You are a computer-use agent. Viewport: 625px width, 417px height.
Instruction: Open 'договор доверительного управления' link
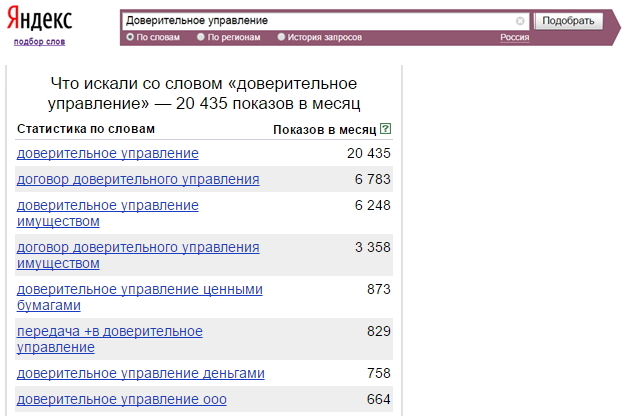138,179
